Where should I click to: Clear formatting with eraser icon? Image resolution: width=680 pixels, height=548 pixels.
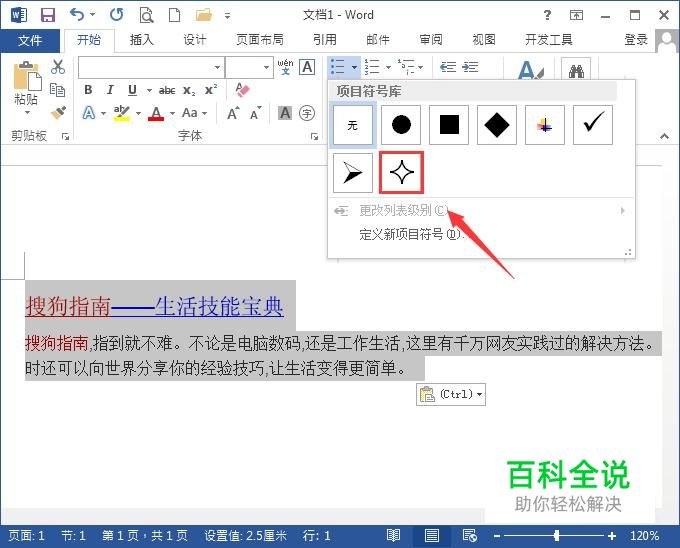pyautogui.click(x=243, y=90)
